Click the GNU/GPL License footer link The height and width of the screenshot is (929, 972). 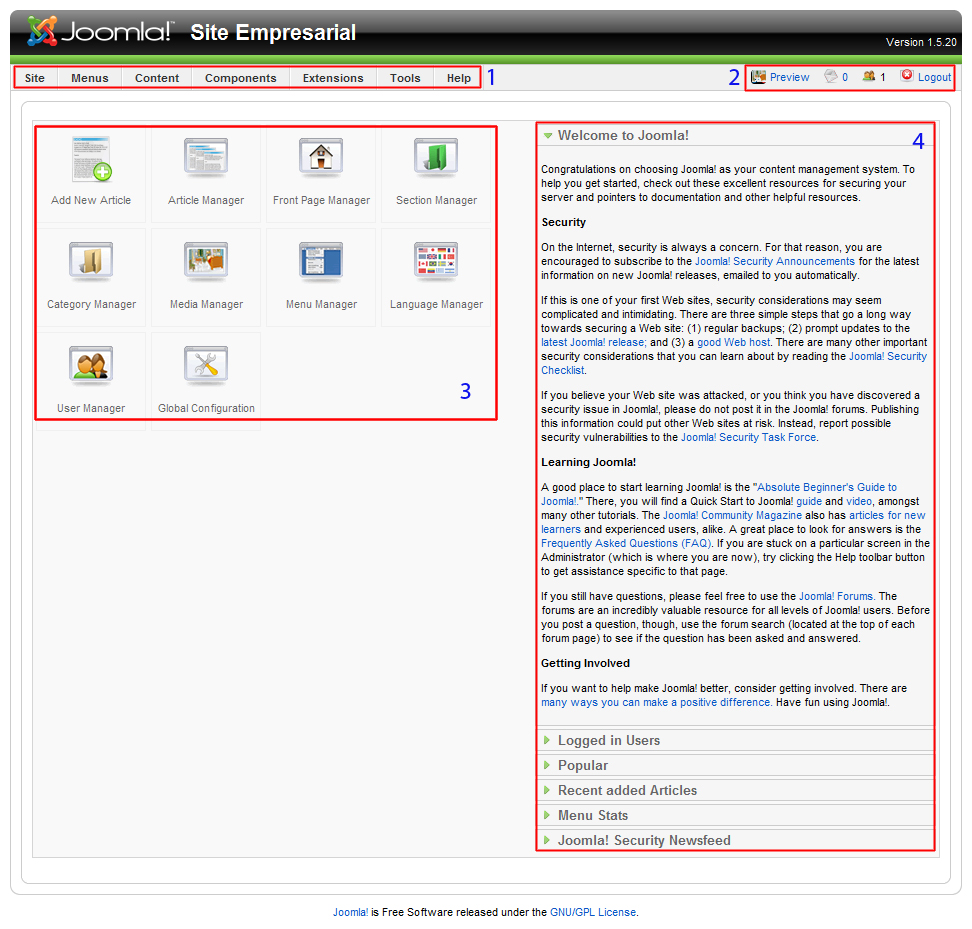[x=593, y=912]
